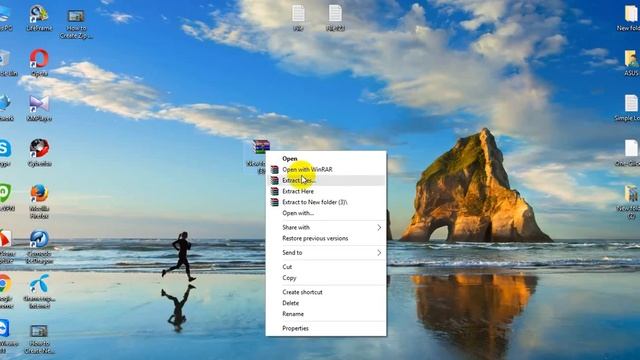Choose Rename in the context menu
Viewport: 640px width, 360px height.
click(293, 314)
